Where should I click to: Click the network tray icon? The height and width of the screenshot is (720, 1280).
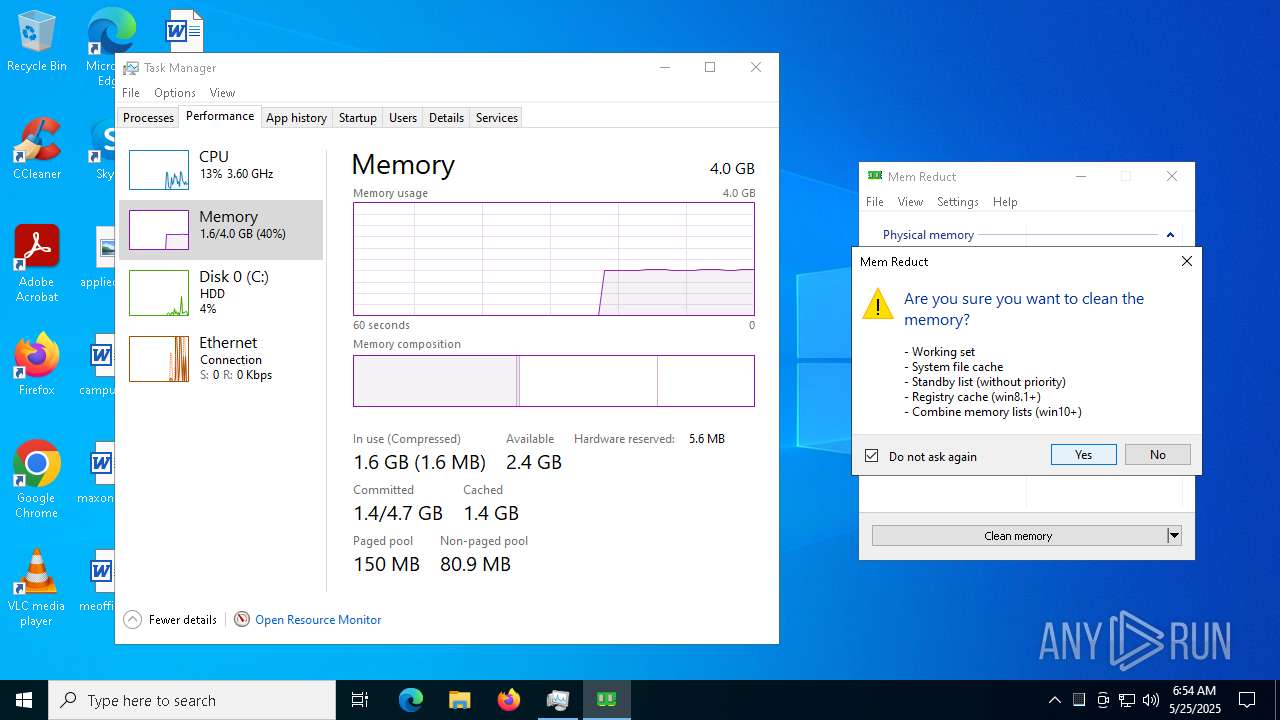click(1127, 700)
